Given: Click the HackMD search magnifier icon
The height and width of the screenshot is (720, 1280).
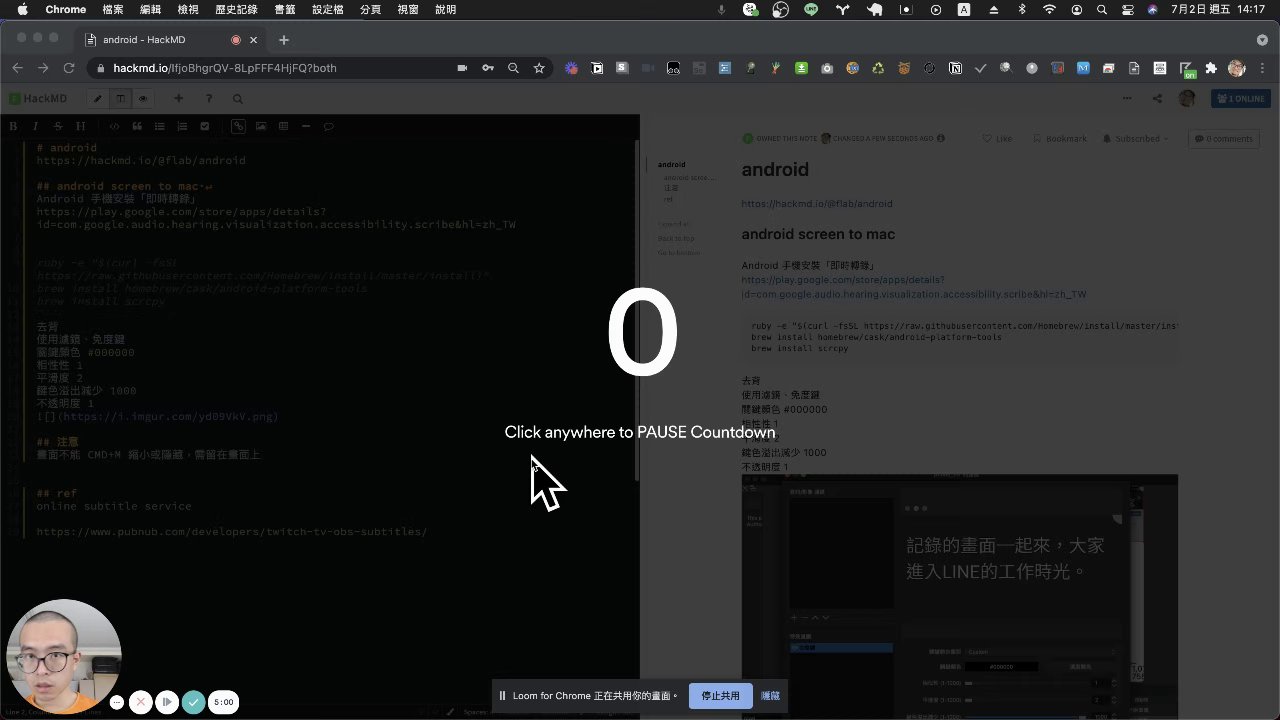Looking at the screenshot, I should click(x=237, y=99).
